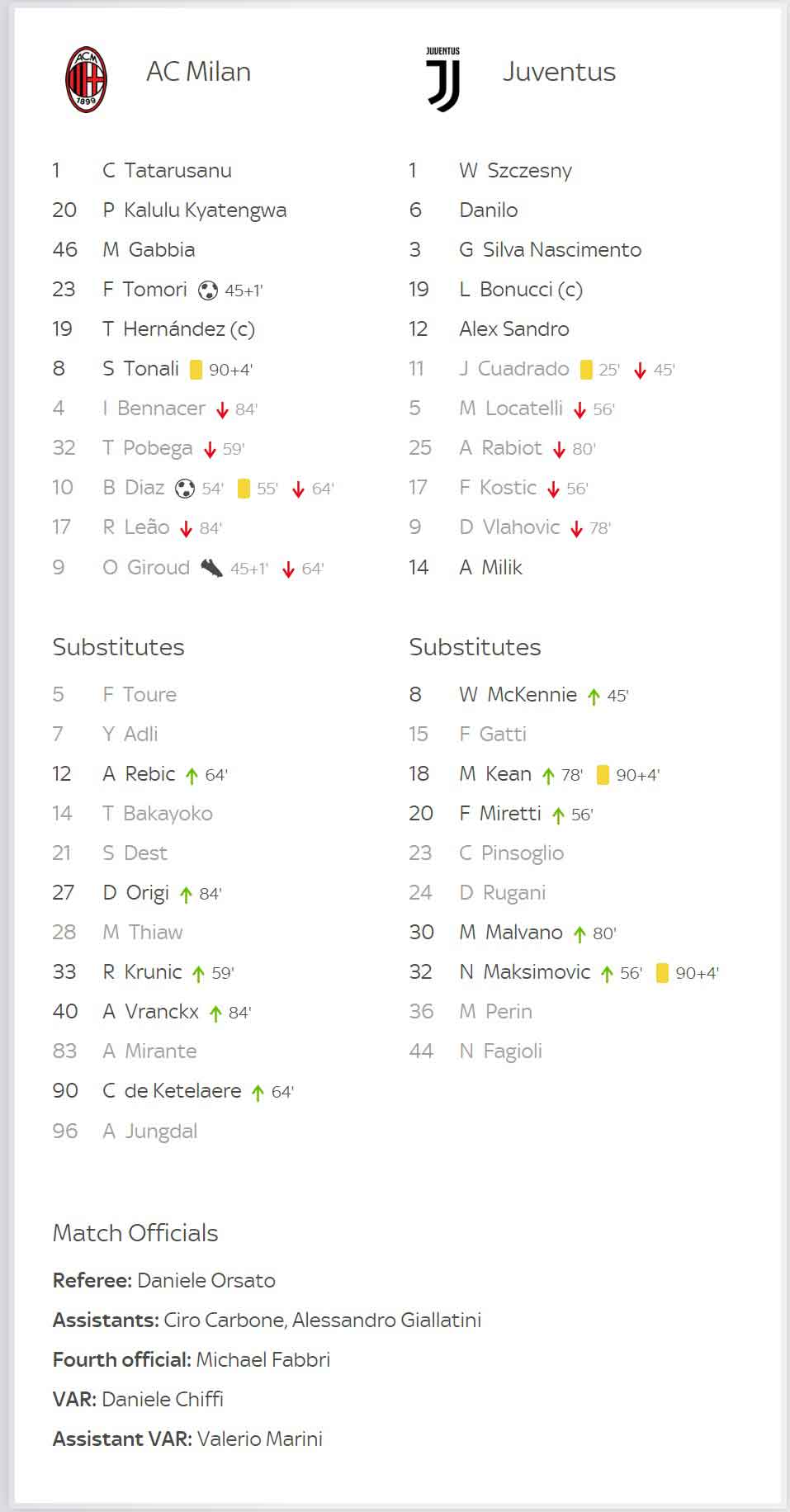Click Cuadrado's yellow card icon
Image resolution: width=790 pixels, height=1512 pixels.
pyautogui.click(x=586, y=370)
